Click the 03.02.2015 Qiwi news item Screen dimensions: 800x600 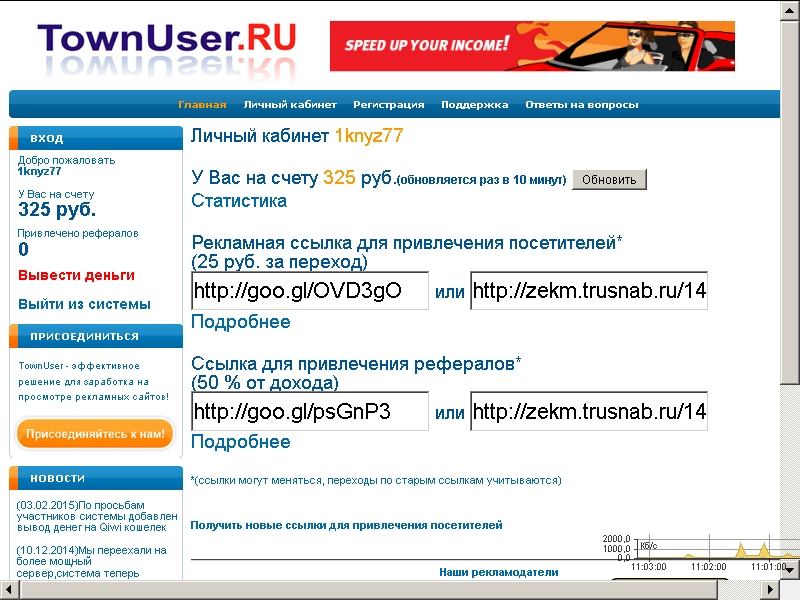pyautogui.click(x=97, y=516)
